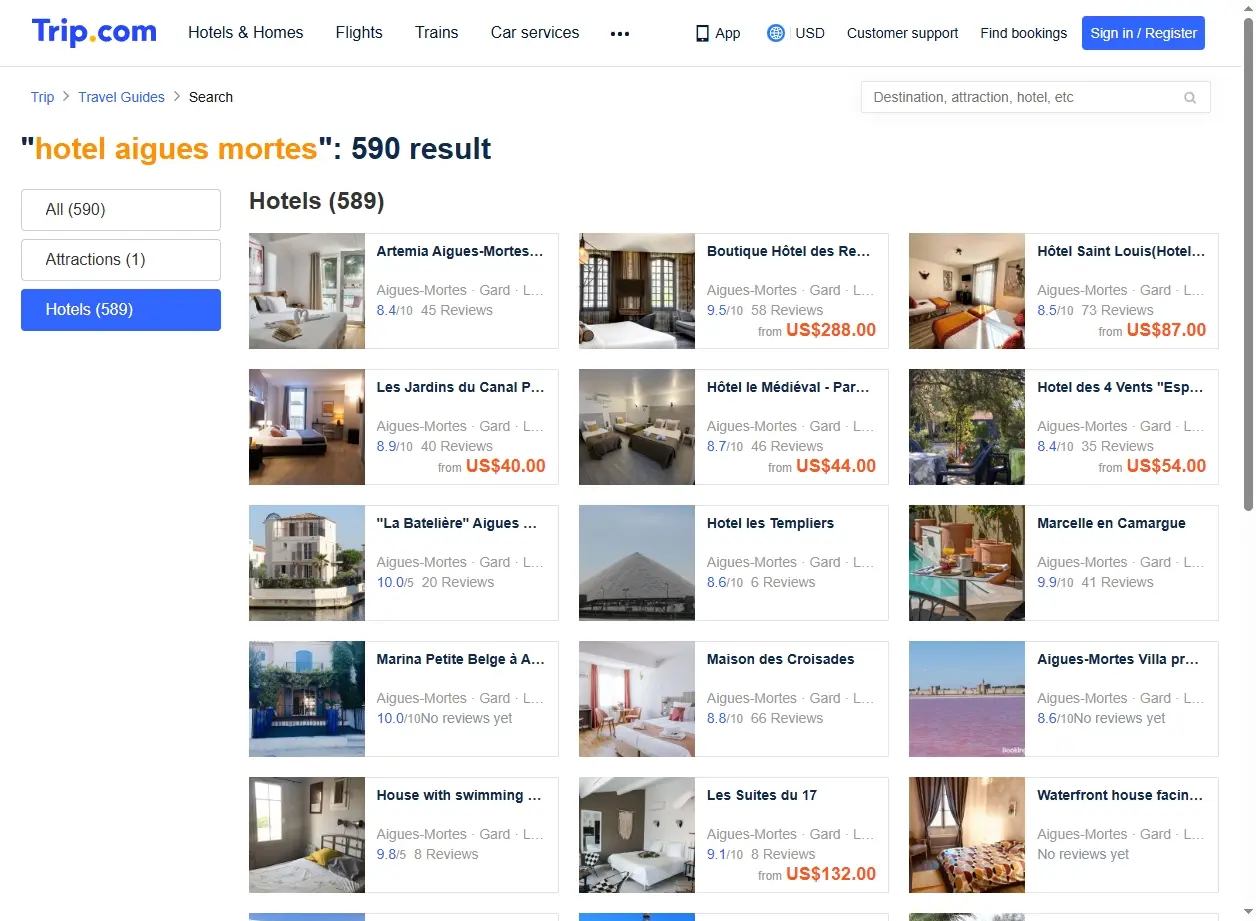
Task: Open the Flights menu item
Action: coord(359,33)
